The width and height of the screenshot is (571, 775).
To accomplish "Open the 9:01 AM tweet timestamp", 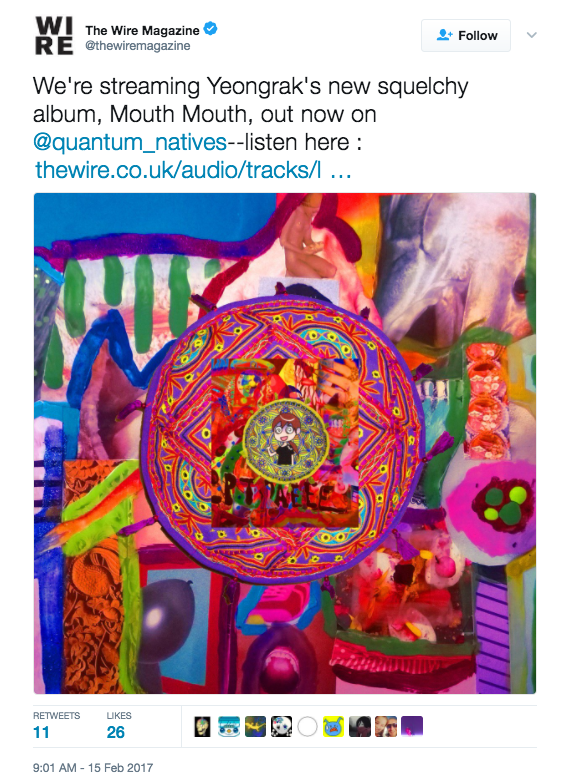I will (93, 768).
